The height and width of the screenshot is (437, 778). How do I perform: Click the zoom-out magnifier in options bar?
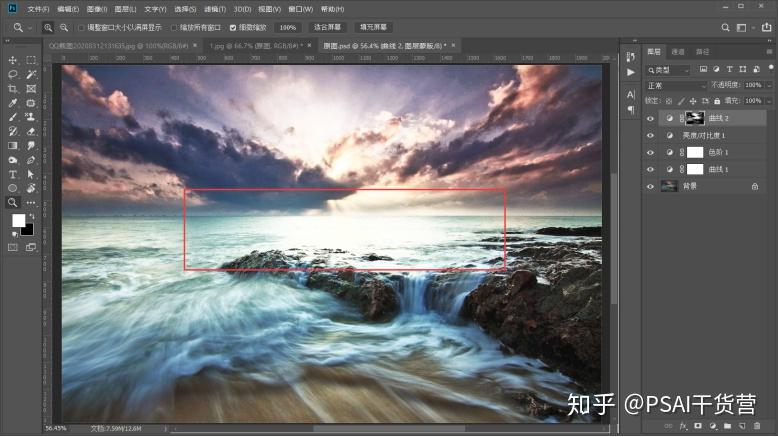point(64,28)
